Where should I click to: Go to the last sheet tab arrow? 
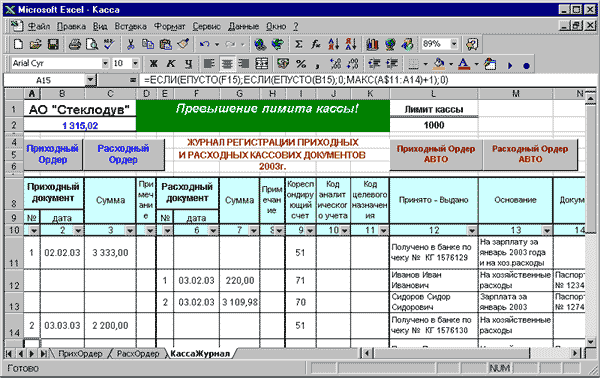tap(44, 354)
